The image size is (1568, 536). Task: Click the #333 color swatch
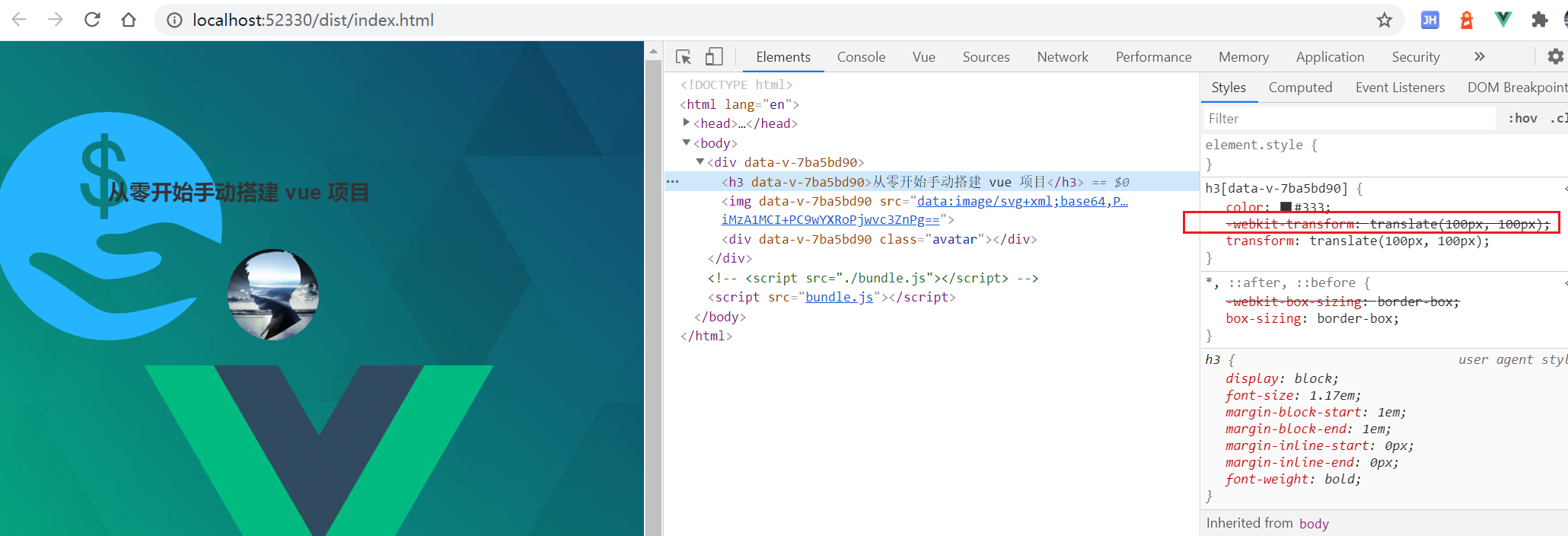click(1286, 207)
